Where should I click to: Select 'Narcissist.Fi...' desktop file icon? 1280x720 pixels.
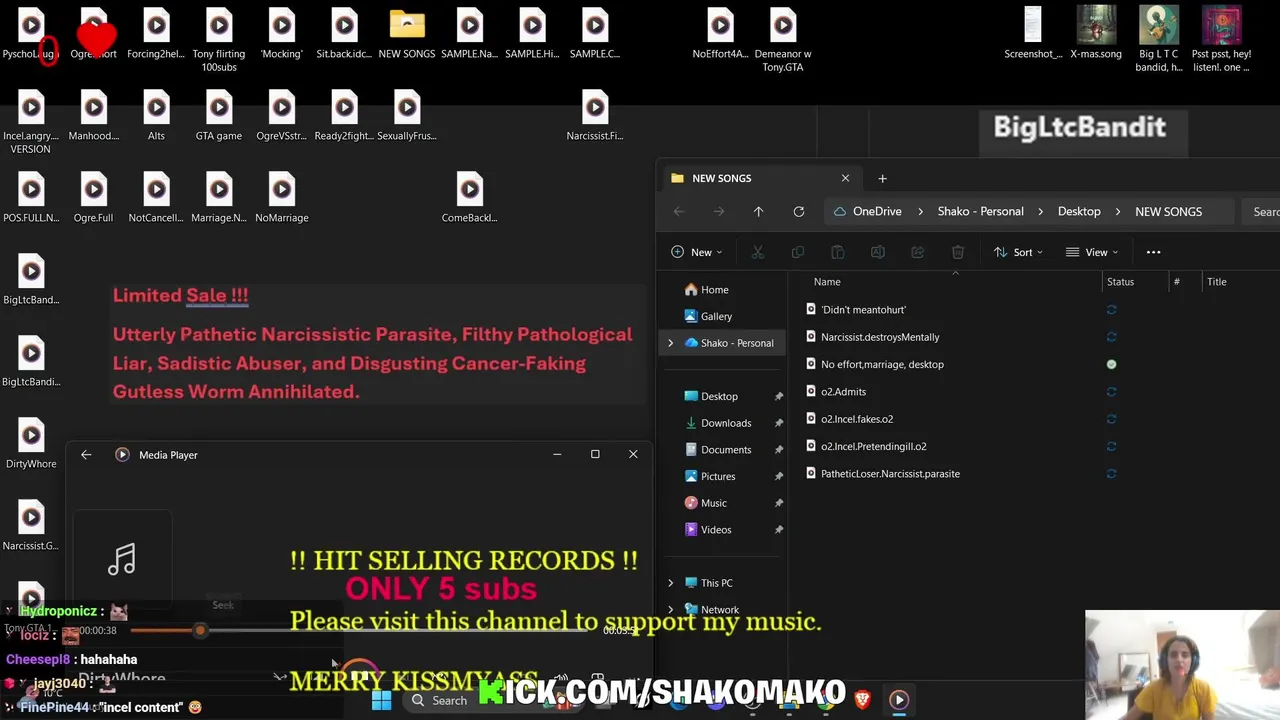tap(595, 117)
